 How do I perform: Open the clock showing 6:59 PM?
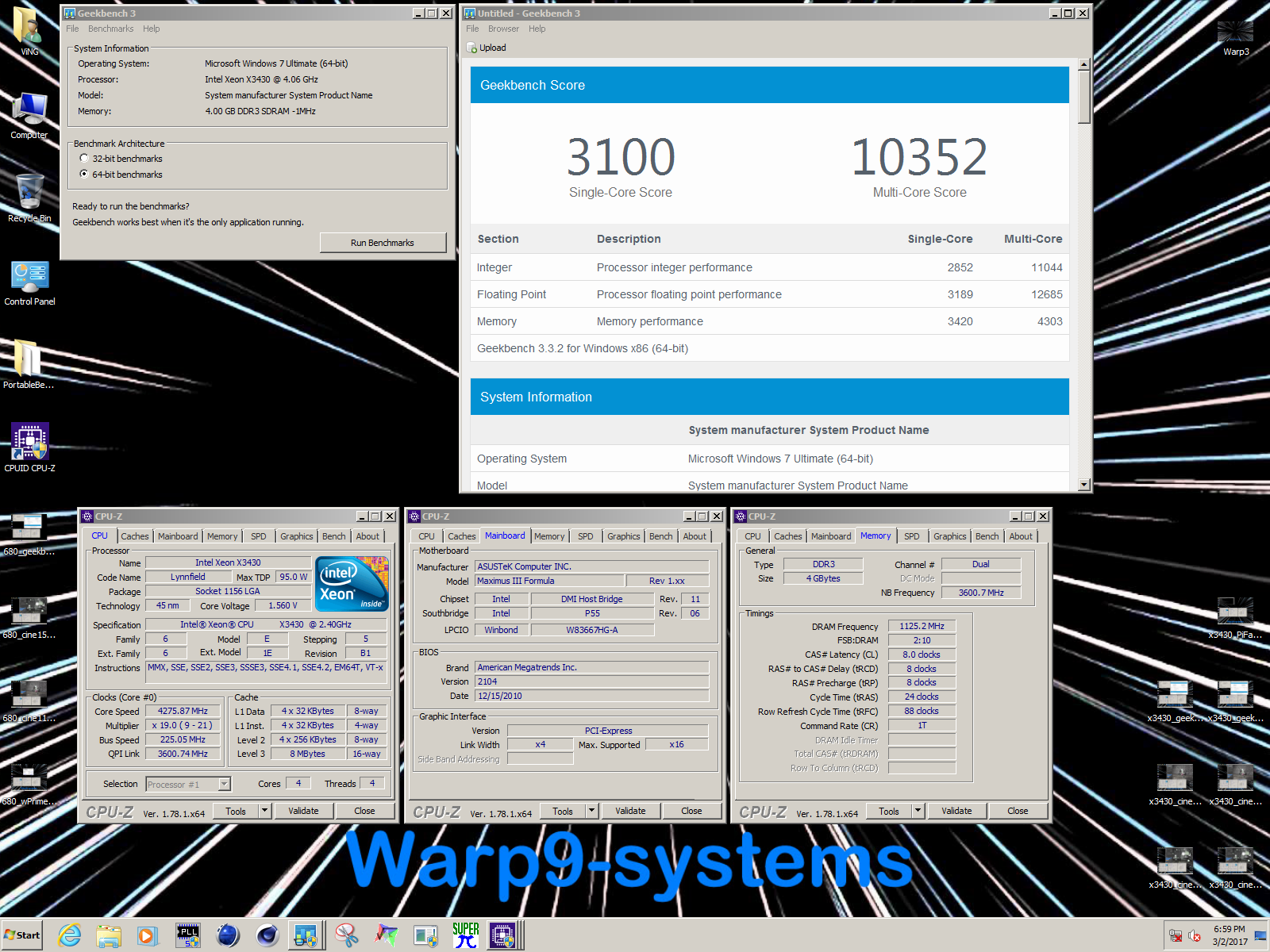coord(1229,935)
